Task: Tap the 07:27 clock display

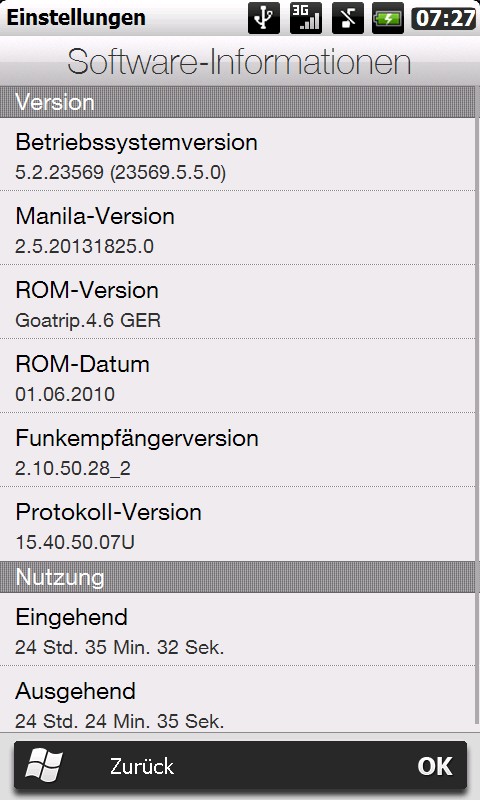Action: coord(444,18)
